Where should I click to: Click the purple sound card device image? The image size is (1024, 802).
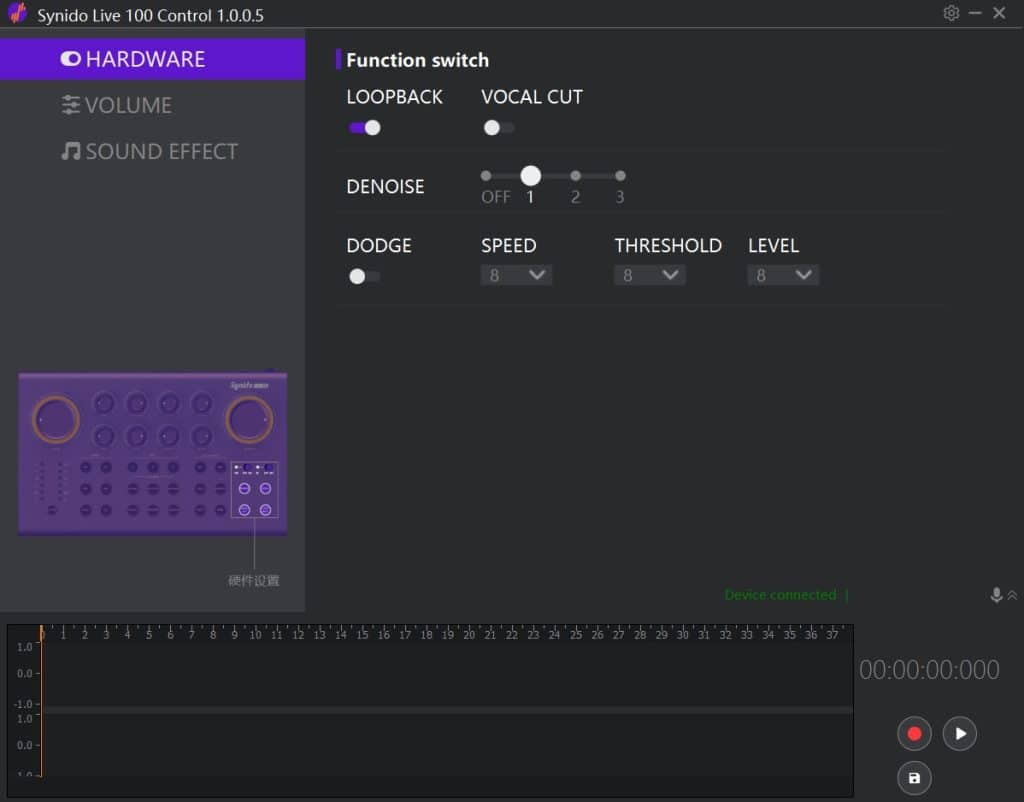[153, 454]
